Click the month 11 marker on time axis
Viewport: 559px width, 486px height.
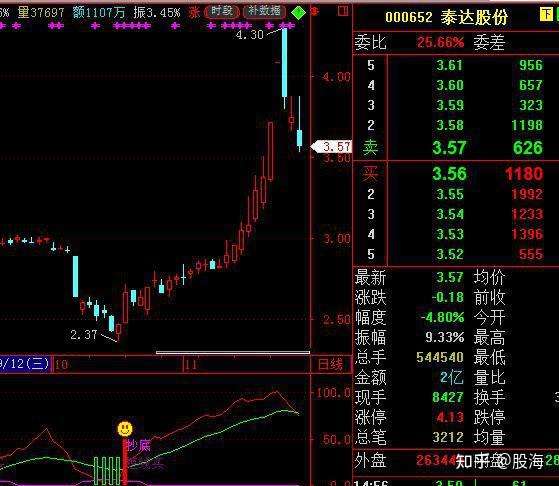click(191, 365)
